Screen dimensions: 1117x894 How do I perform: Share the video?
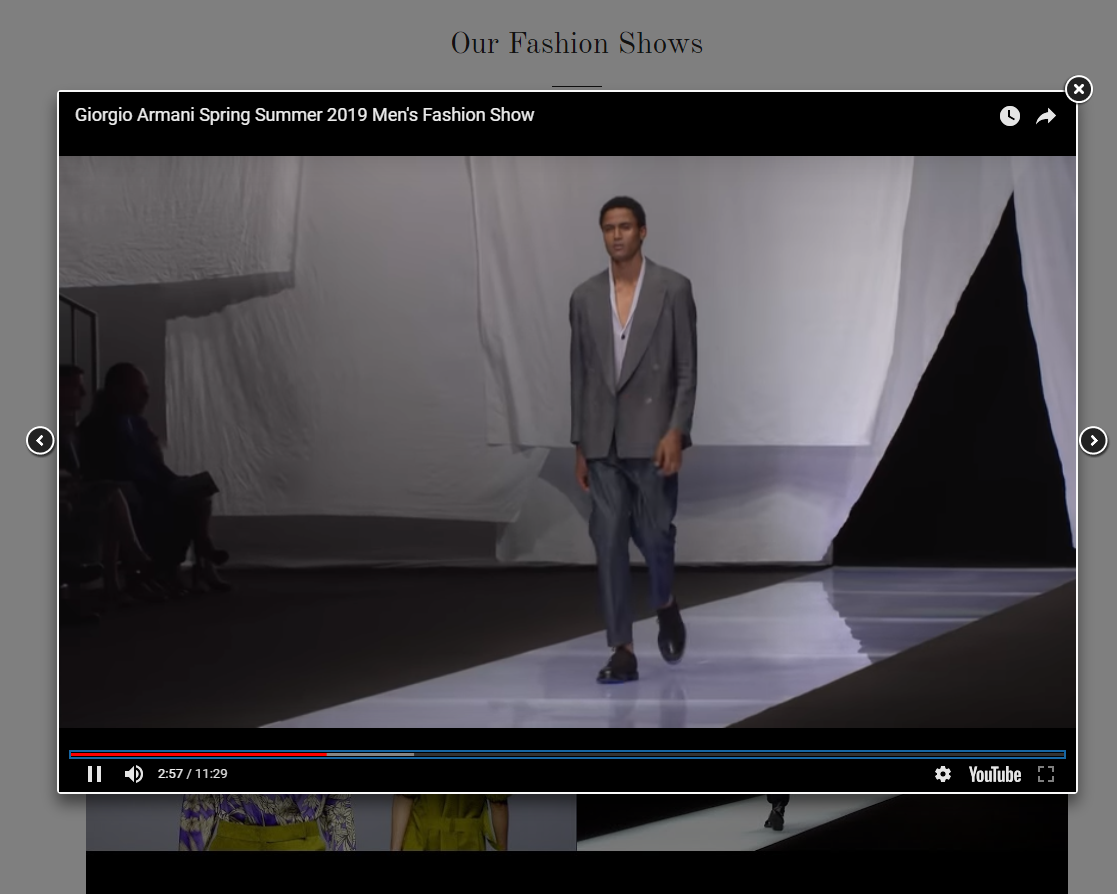pyautogui.click(x=1046, y=116)
